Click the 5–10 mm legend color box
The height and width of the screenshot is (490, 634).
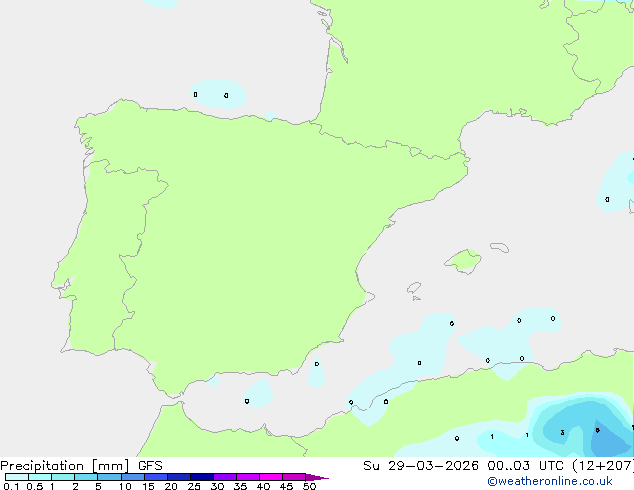109,477
